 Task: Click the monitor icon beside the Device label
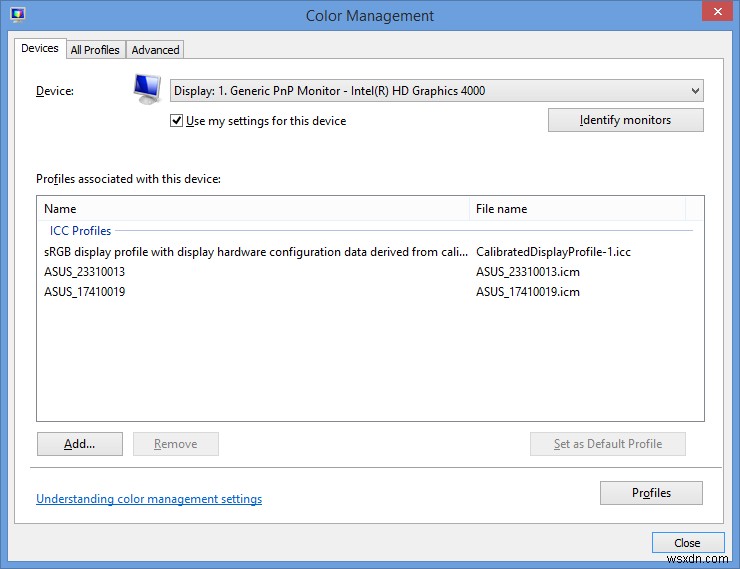(147, 89)
